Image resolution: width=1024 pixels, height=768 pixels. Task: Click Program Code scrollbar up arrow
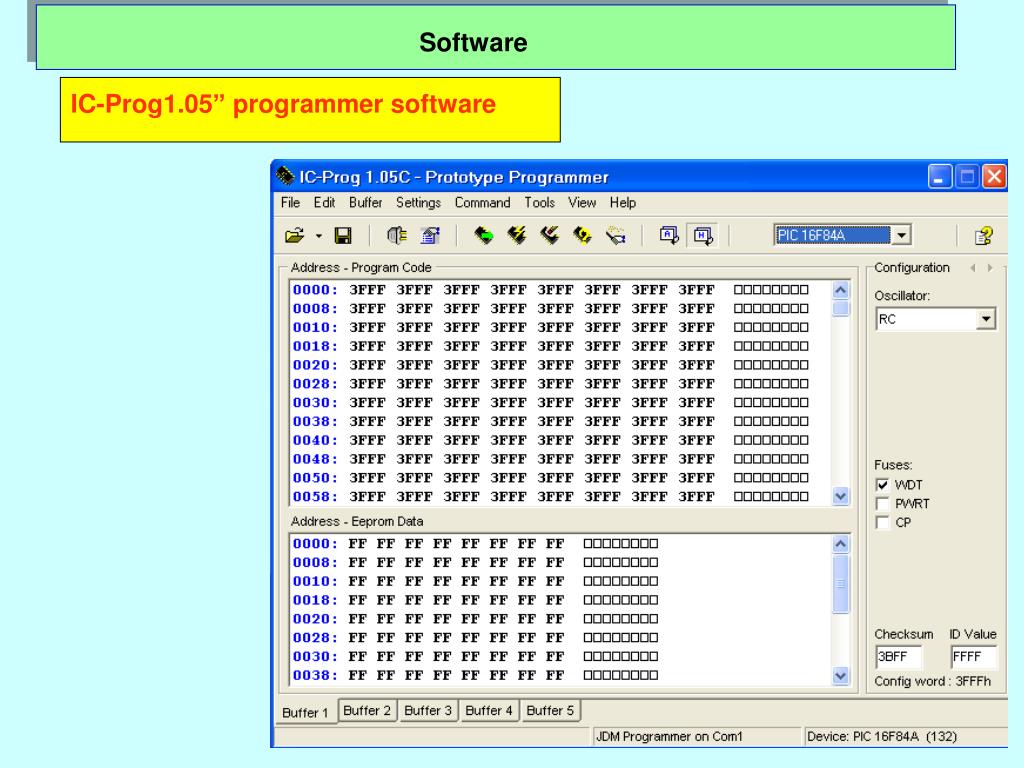point(841,290)
